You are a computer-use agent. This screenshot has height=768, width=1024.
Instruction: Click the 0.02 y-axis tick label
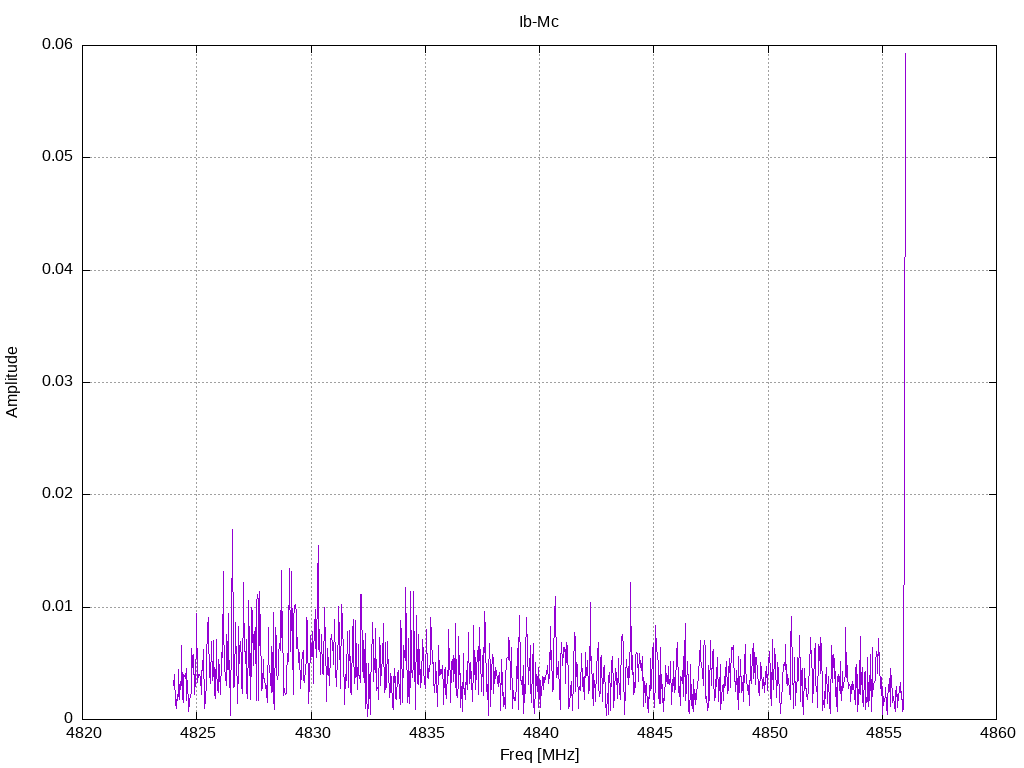[57, 494]
